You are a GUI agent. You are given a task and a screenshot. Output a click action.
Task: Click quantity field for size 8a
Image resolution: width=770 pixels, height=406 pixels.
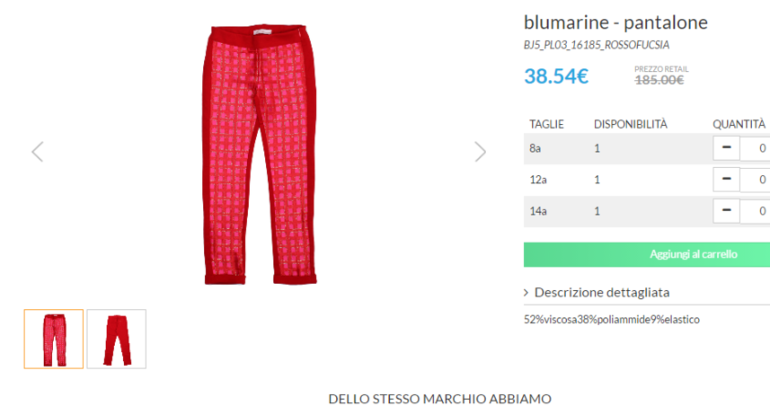755,148
